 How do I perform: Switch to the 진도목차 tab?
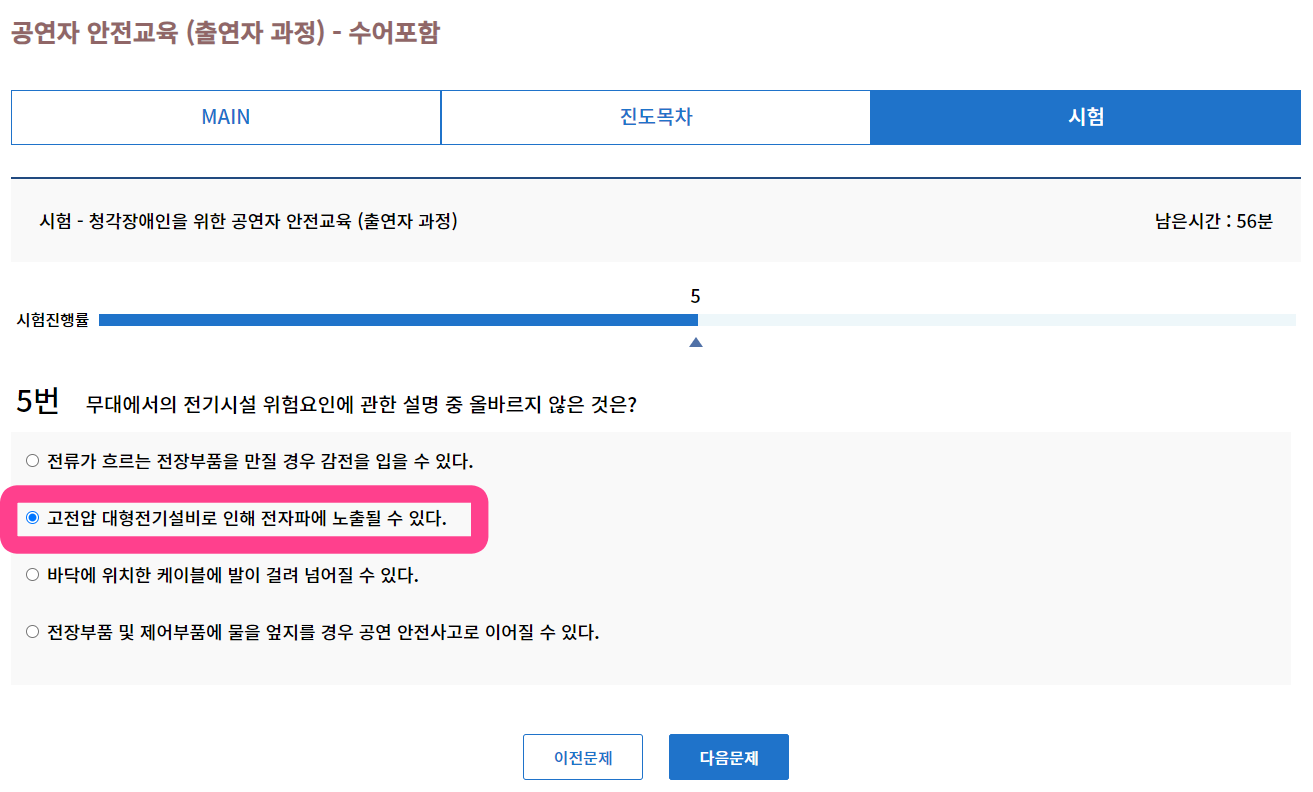coord(656,117)
